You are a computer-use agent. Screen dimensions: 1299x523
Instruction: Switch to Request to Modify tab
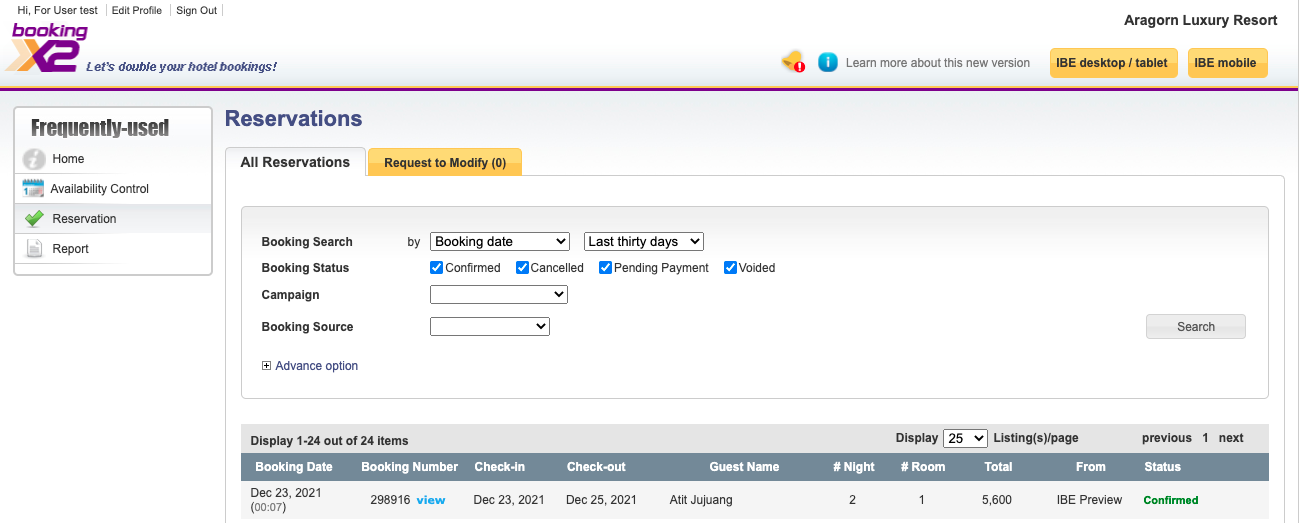point(445,163)
